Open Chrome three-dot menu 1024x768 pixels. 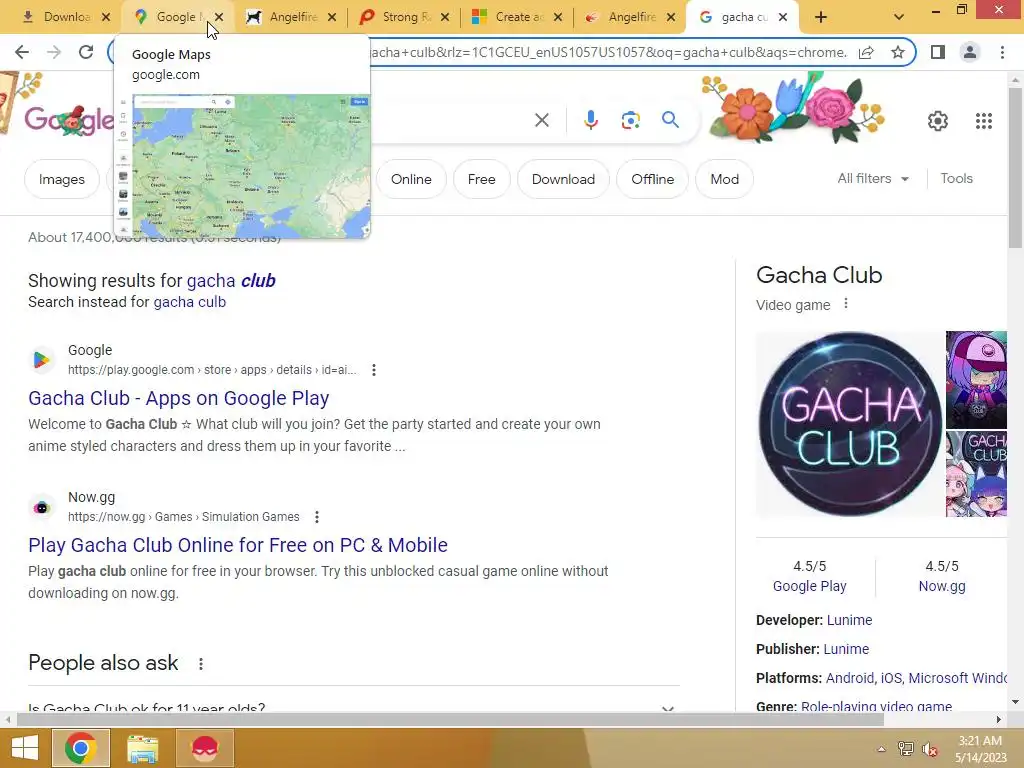point(1002,52)
